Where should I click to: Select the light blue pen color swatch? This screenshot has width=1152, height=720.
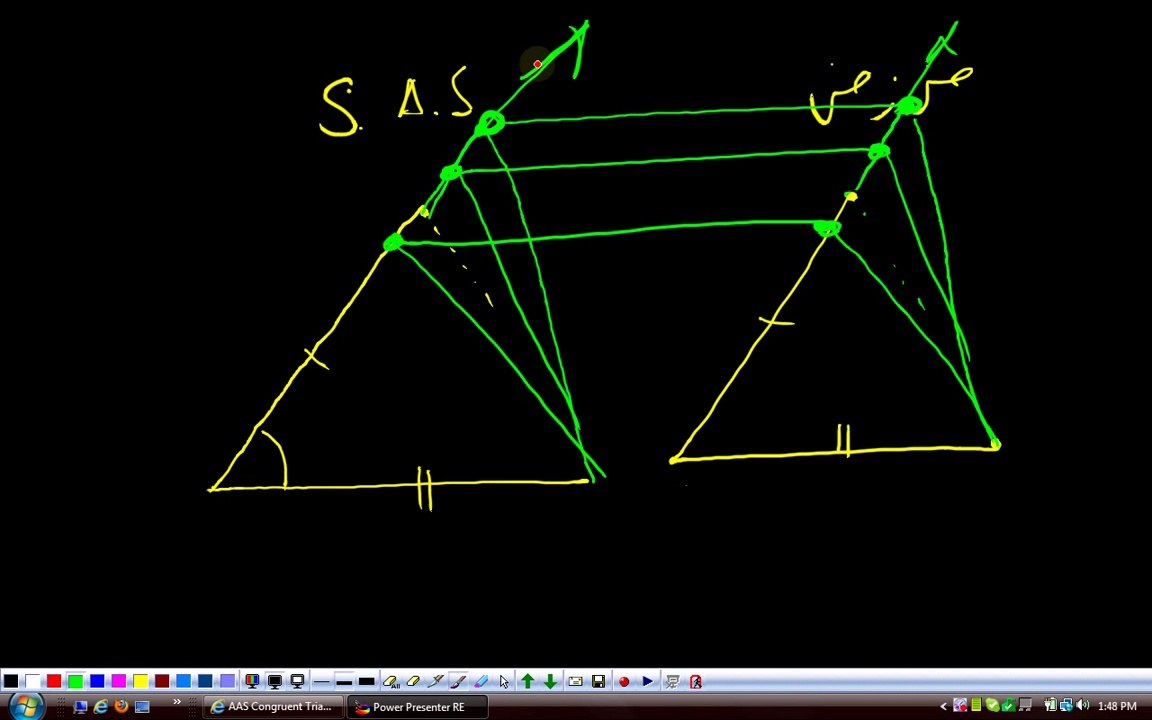point(184,681)
